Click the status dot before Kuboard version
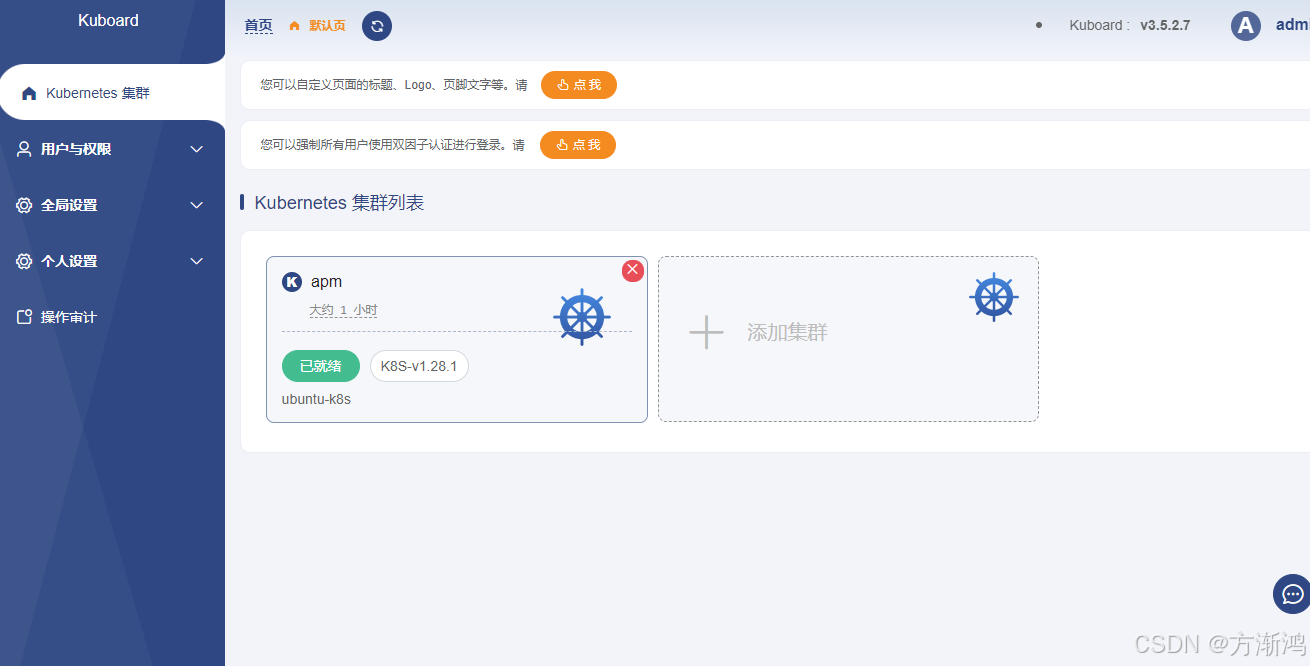Screen dimensions: 1310x666 tap(1039, 25)
